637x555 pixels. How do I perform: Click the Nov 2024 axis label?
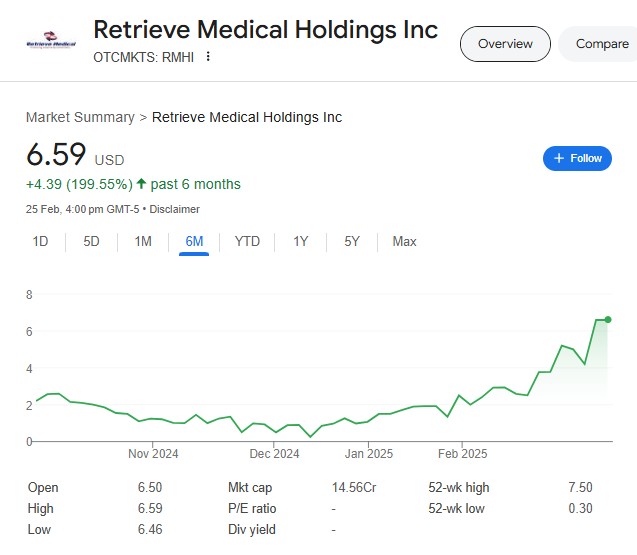click(x=153, y=454)
